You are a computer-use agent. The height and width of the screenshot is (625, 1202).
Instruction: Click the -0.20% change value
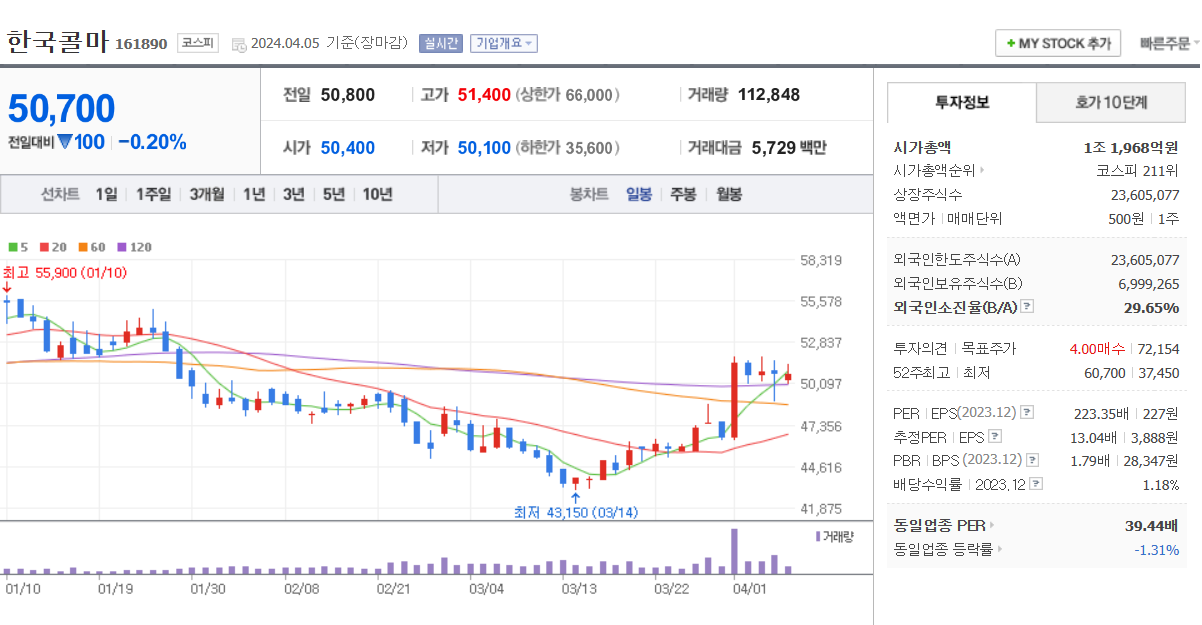tap(152, 142)
